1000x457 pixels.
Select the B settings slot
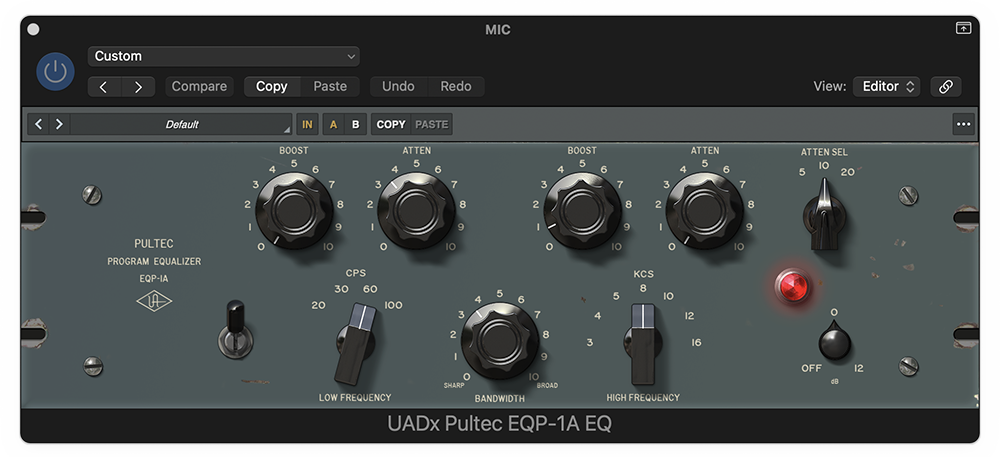[x=355, y=124]
